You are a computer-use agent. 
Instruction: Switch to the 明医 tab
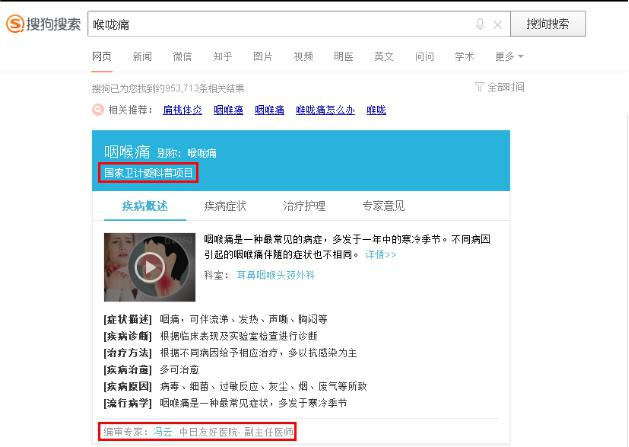(x=343, y=57)
